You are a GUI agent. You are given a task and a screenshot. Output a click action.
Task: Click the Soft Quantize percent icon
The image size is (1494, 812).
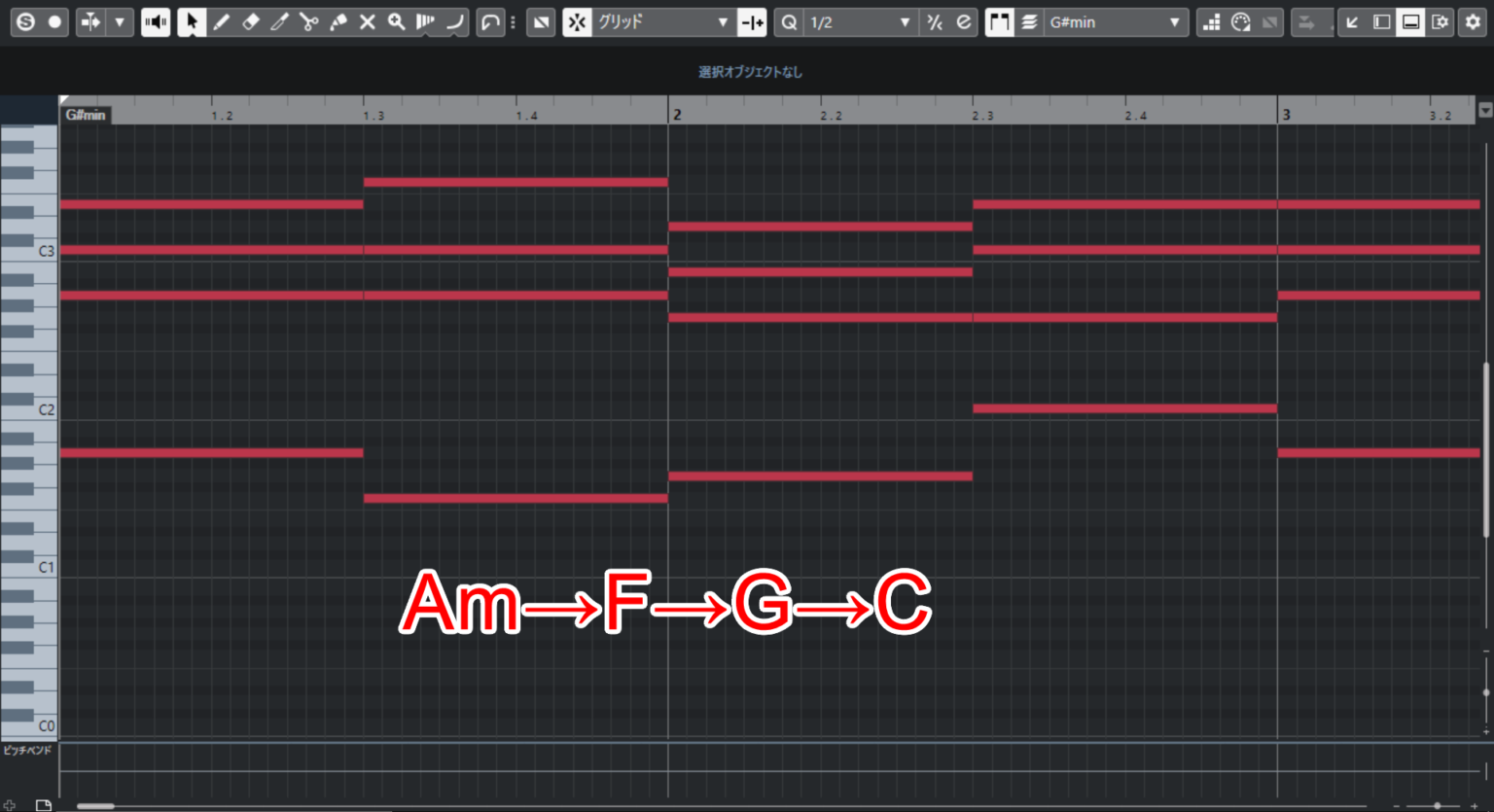[x=934, y=21]
